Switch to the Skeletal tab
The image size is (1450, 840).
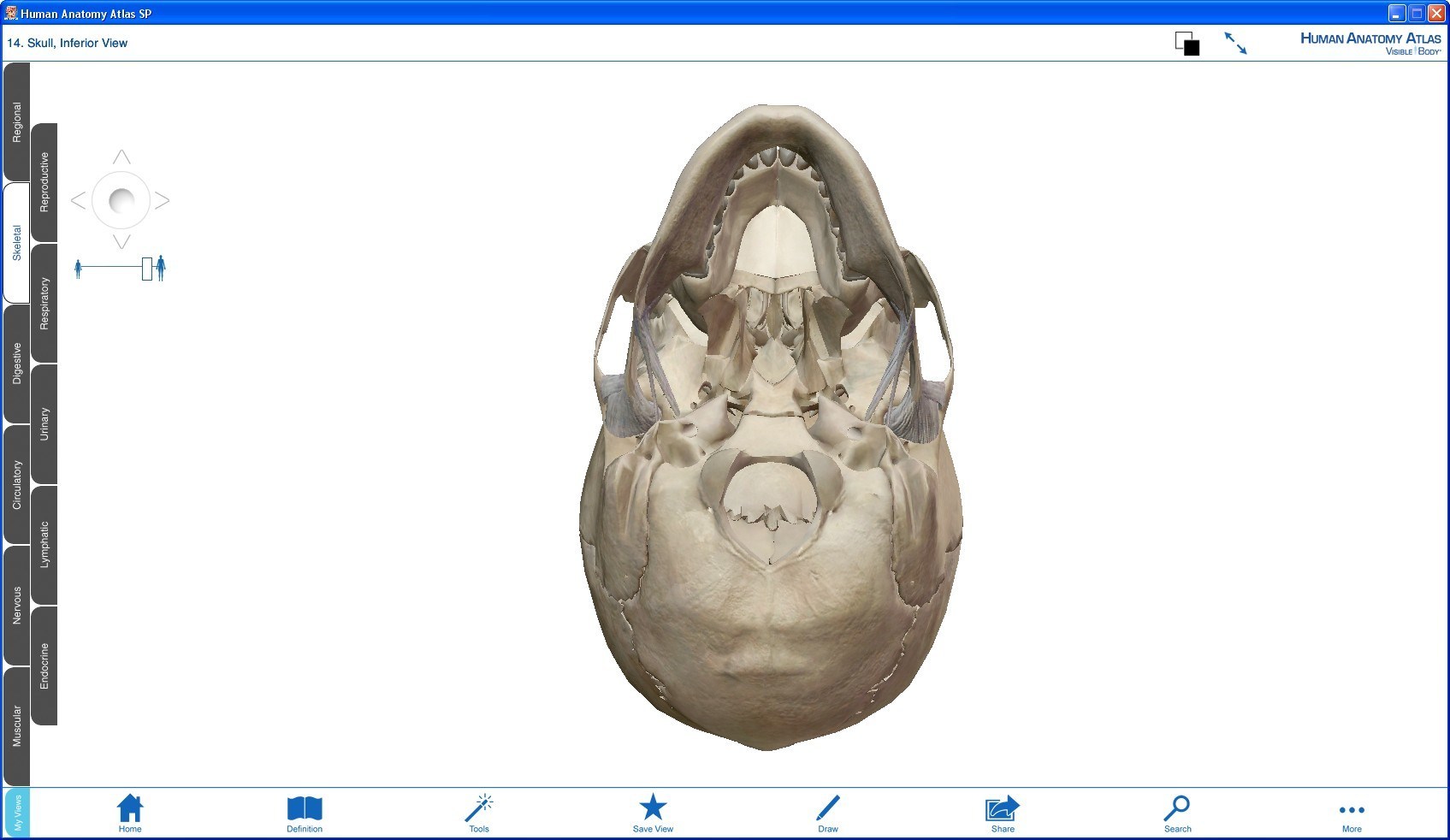(16, 243)
